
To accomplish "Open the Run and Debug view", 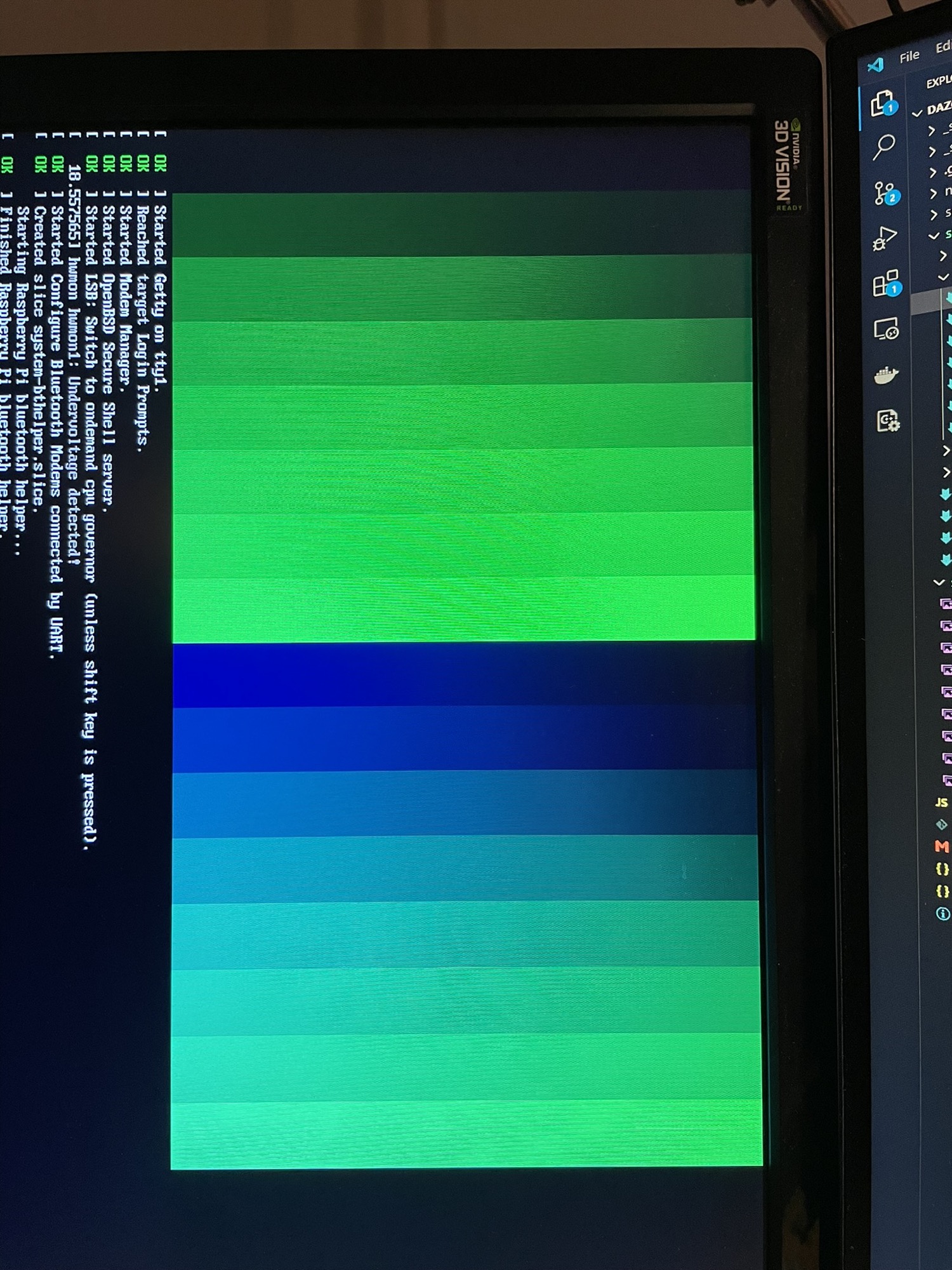I will coord(885,239).
